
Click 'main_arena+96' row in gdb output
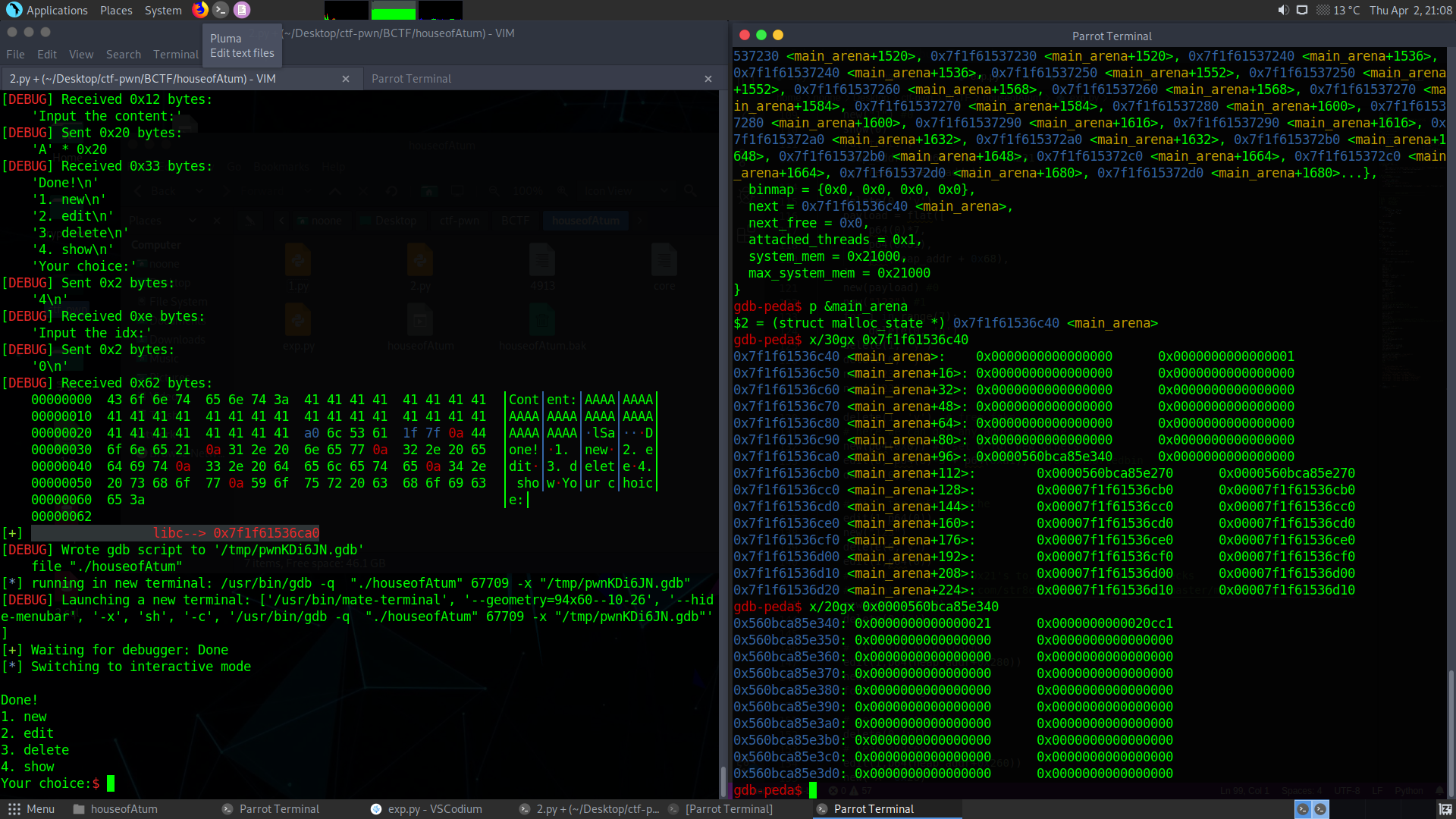(x=1014, y=457)
